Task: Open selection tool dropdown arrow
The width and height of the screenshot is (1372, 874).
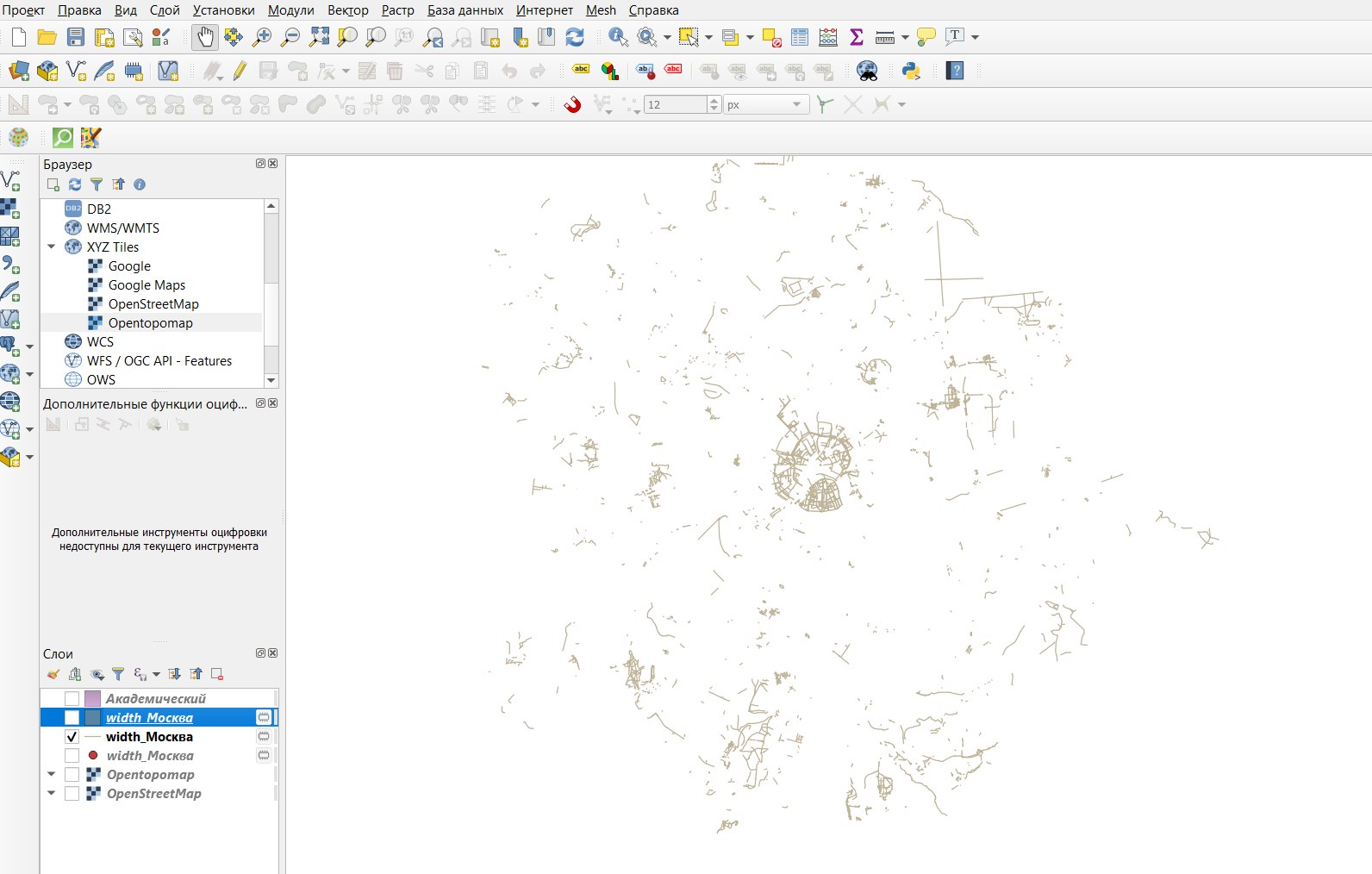Action: pyautogui.click(x=708, y=37)
